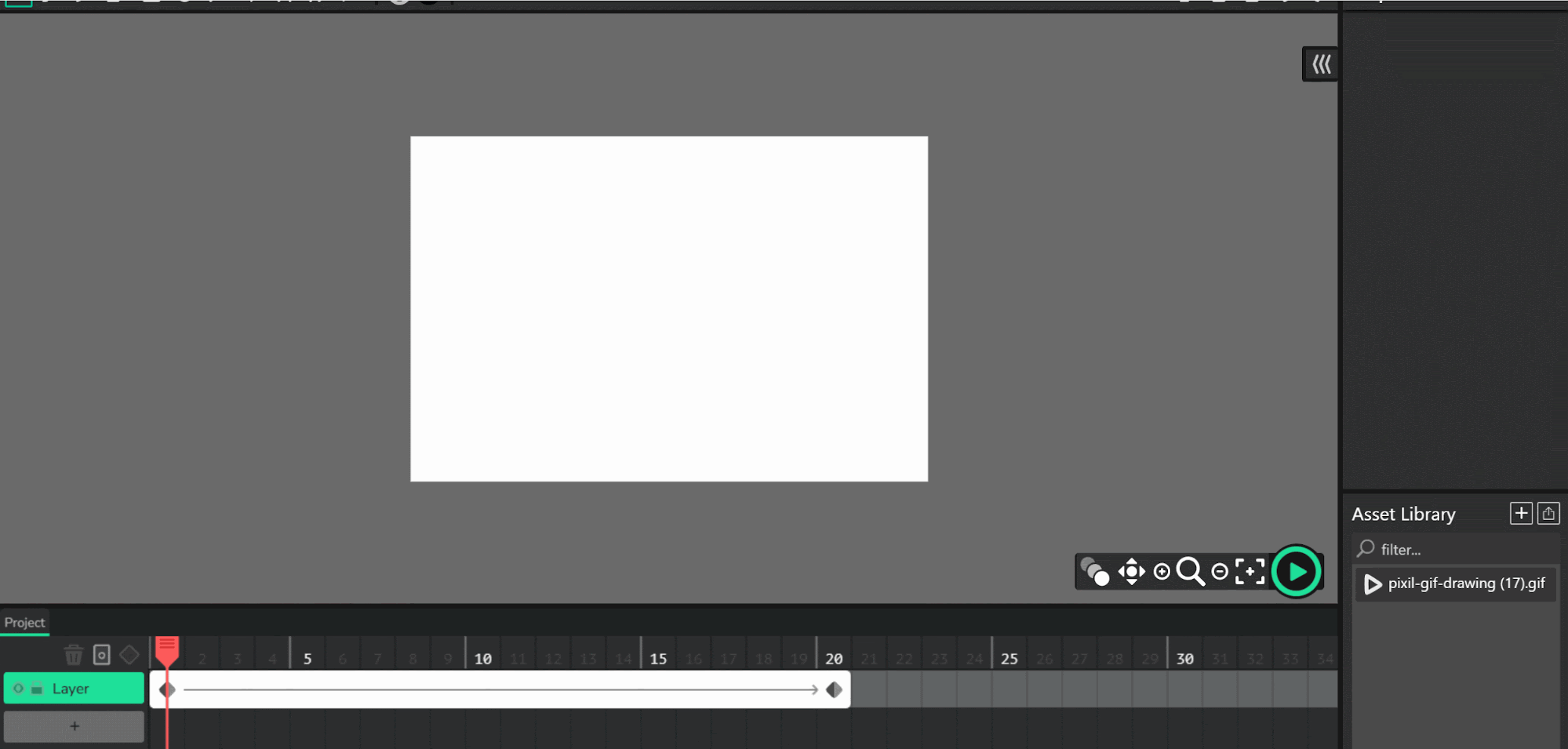Click the red playhead marker

(167, 651)
